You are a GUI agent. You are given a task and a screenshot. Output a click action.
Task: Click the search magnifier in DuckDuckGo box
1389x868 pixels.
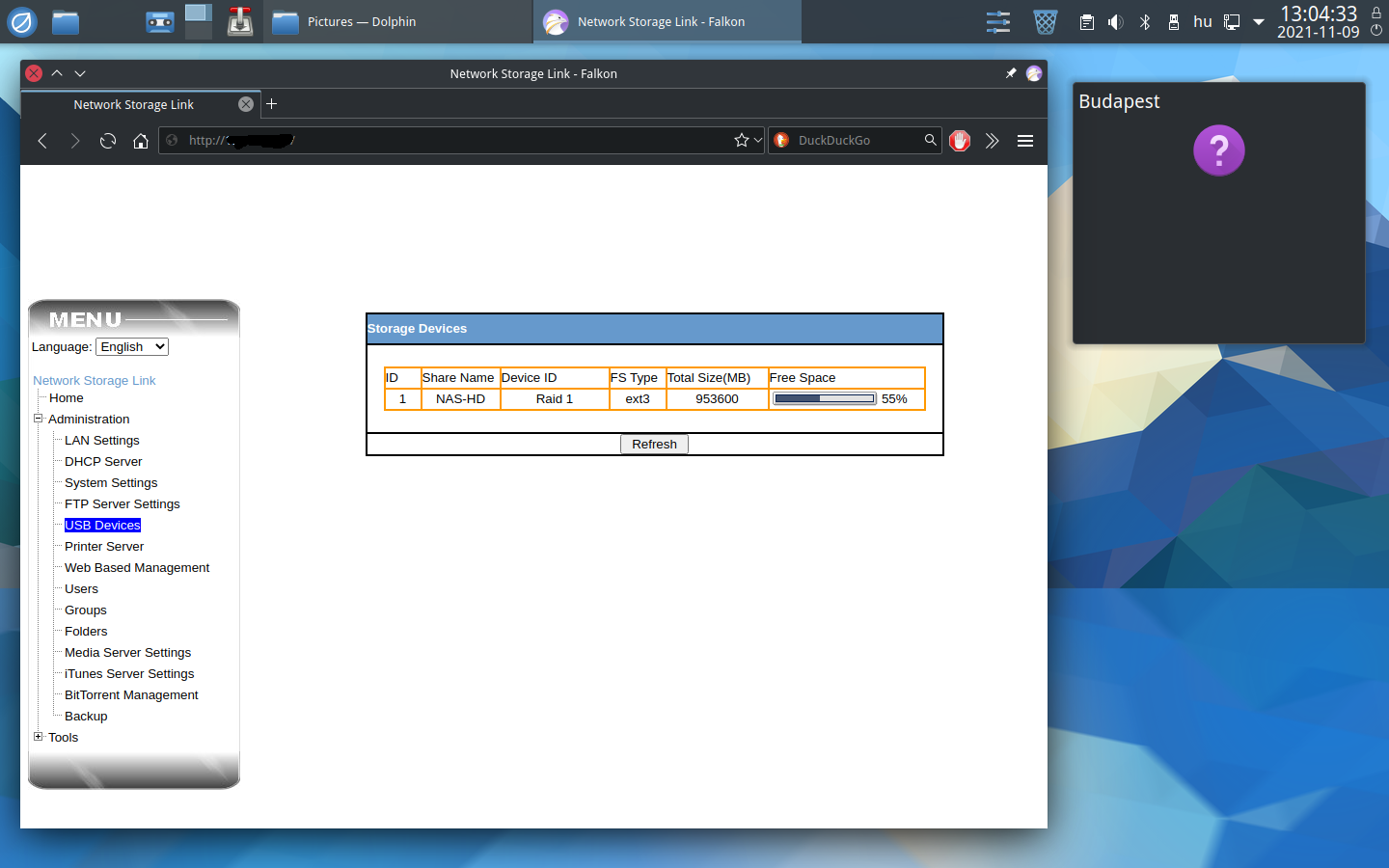930,140
